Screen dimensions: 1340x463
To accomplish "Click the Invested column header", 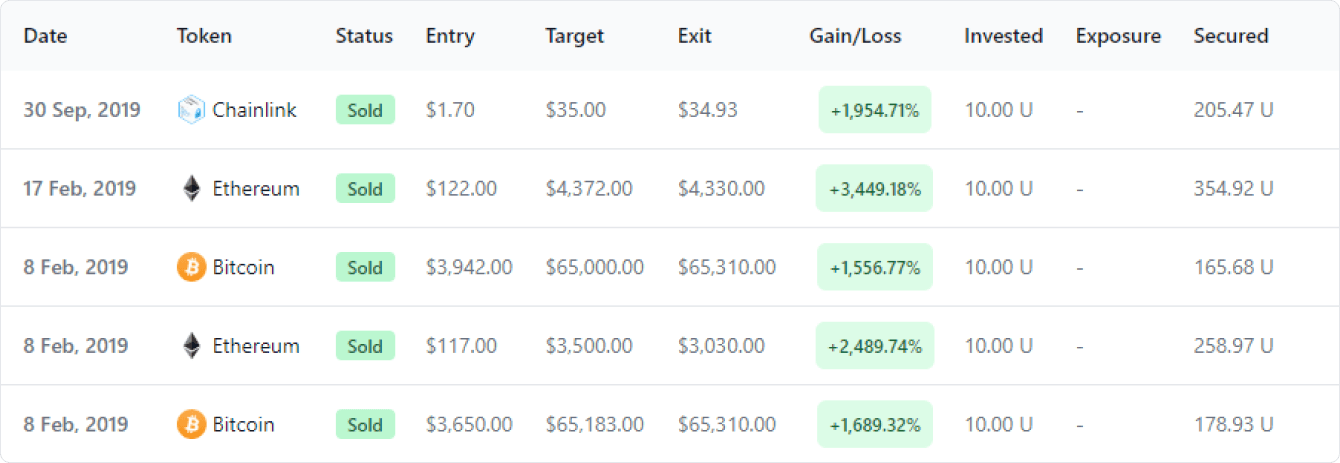I will click(1003, 36).
